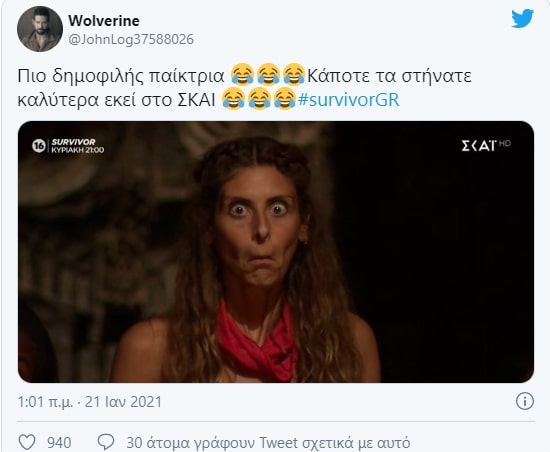The width and height of the screenshot is (550, 452).
Task: Click the ΚΥΡΙΑΚΗ 21:00 caption in image
Action: coord(78,150)
